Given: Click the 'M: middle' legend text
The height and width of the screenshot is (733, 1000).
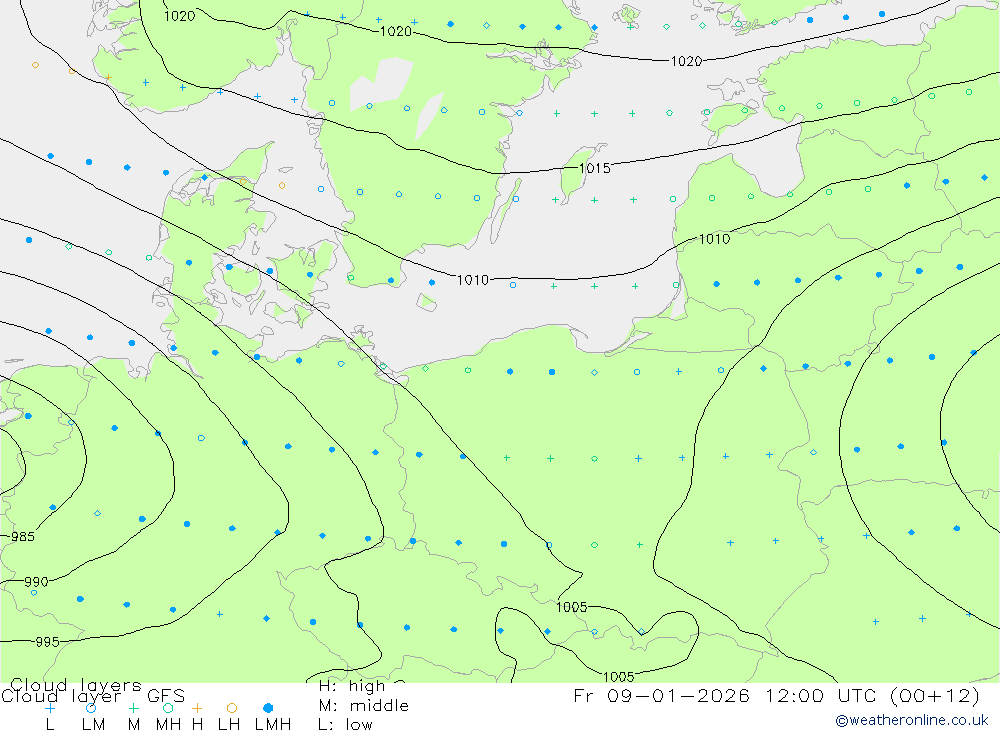Looking at the screenshot, I should 364,706.
